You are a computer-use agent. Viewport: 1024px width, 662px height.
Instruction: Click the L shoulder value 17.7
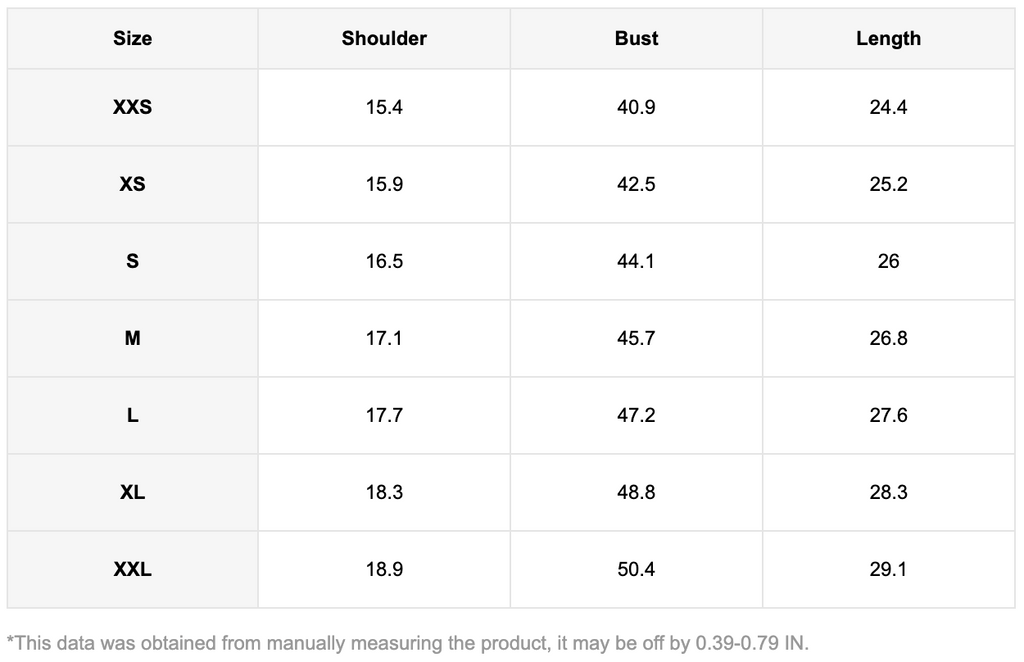click(x=384, y=415)
